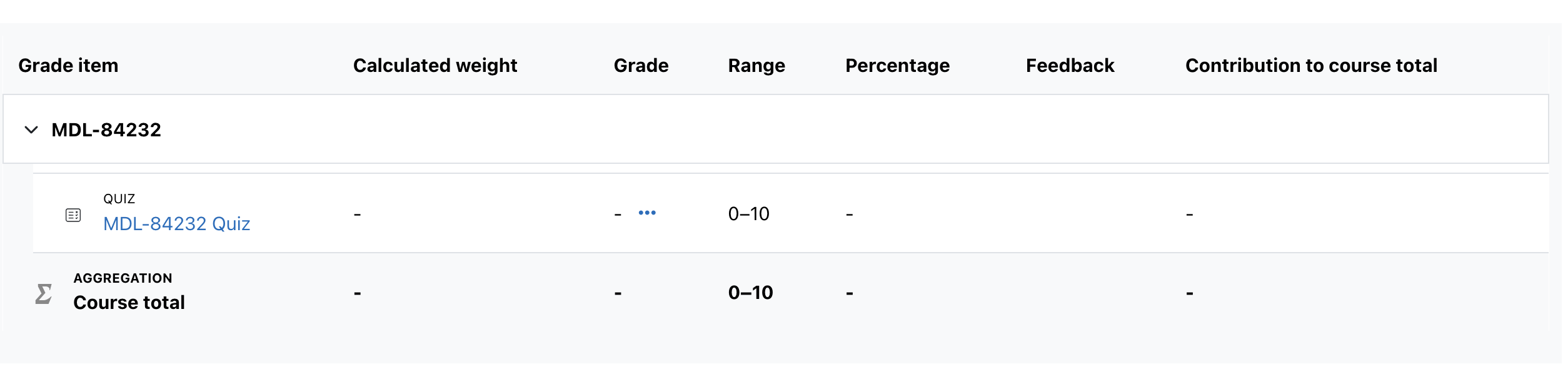The height and width of the screenshot is (379, 1568).
Task: Click the sigma aggregation icon
Action: click(x=44, y=293)
